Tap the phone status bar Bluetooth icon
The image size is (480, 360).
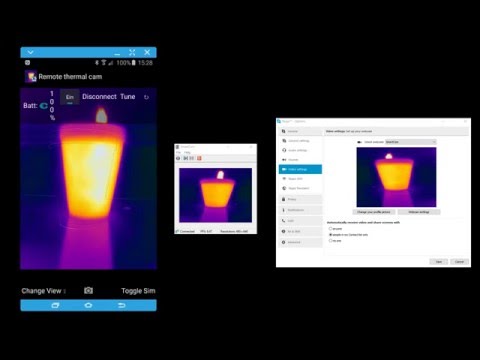(97, 63)
